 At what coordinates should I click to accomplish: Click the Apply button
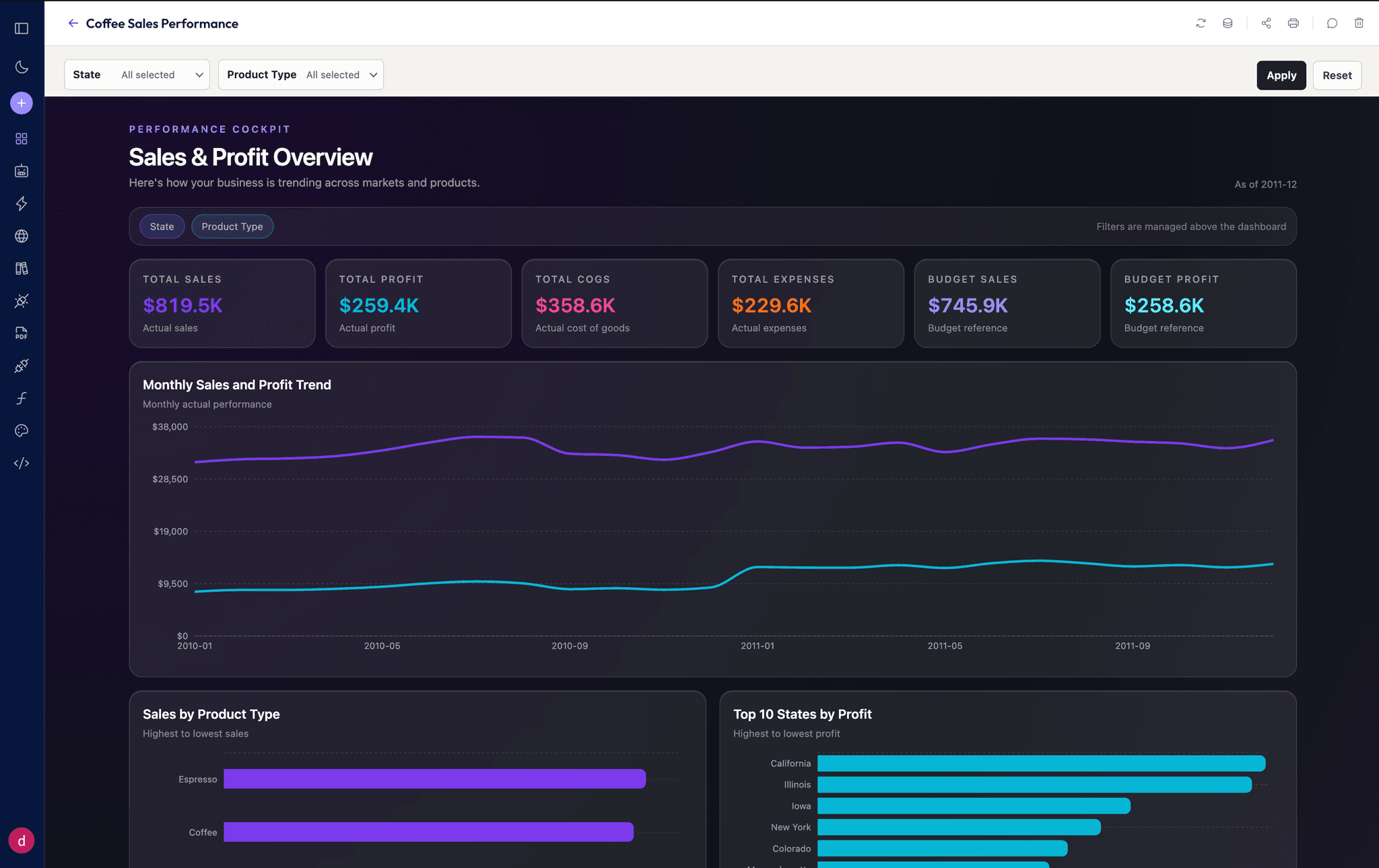[1281, 75]
